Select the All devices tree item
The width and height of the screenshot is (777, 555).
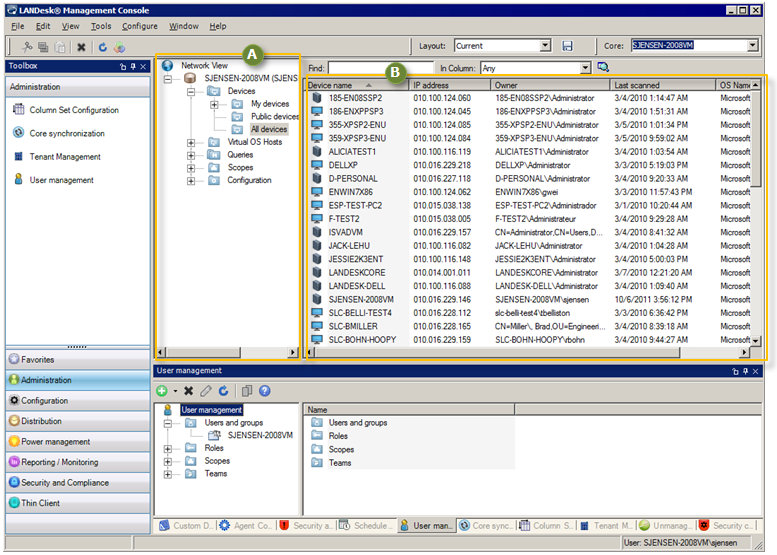tap(269, 129)
